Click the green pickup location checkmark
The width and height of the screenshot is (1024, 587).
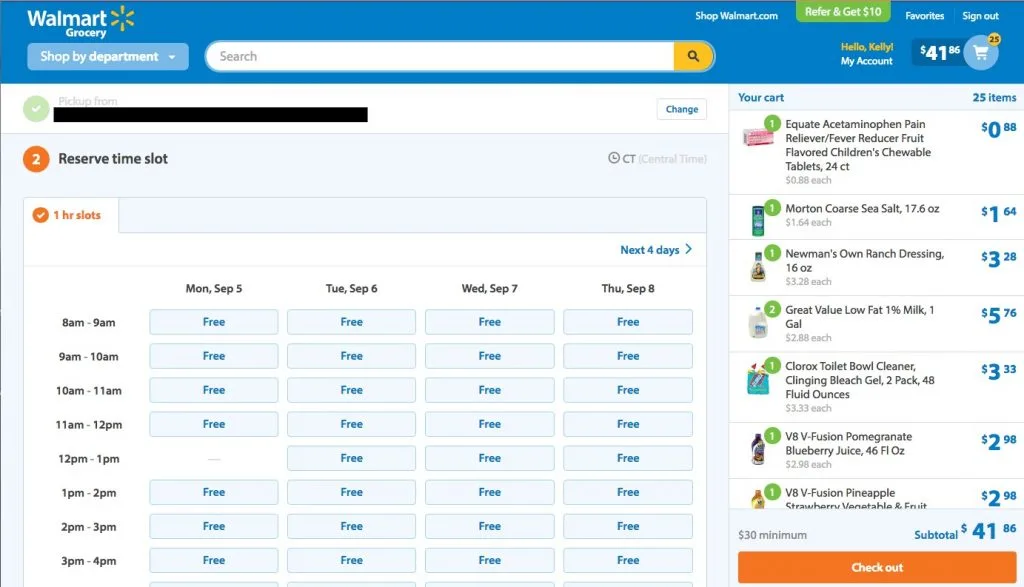point(36,109)
